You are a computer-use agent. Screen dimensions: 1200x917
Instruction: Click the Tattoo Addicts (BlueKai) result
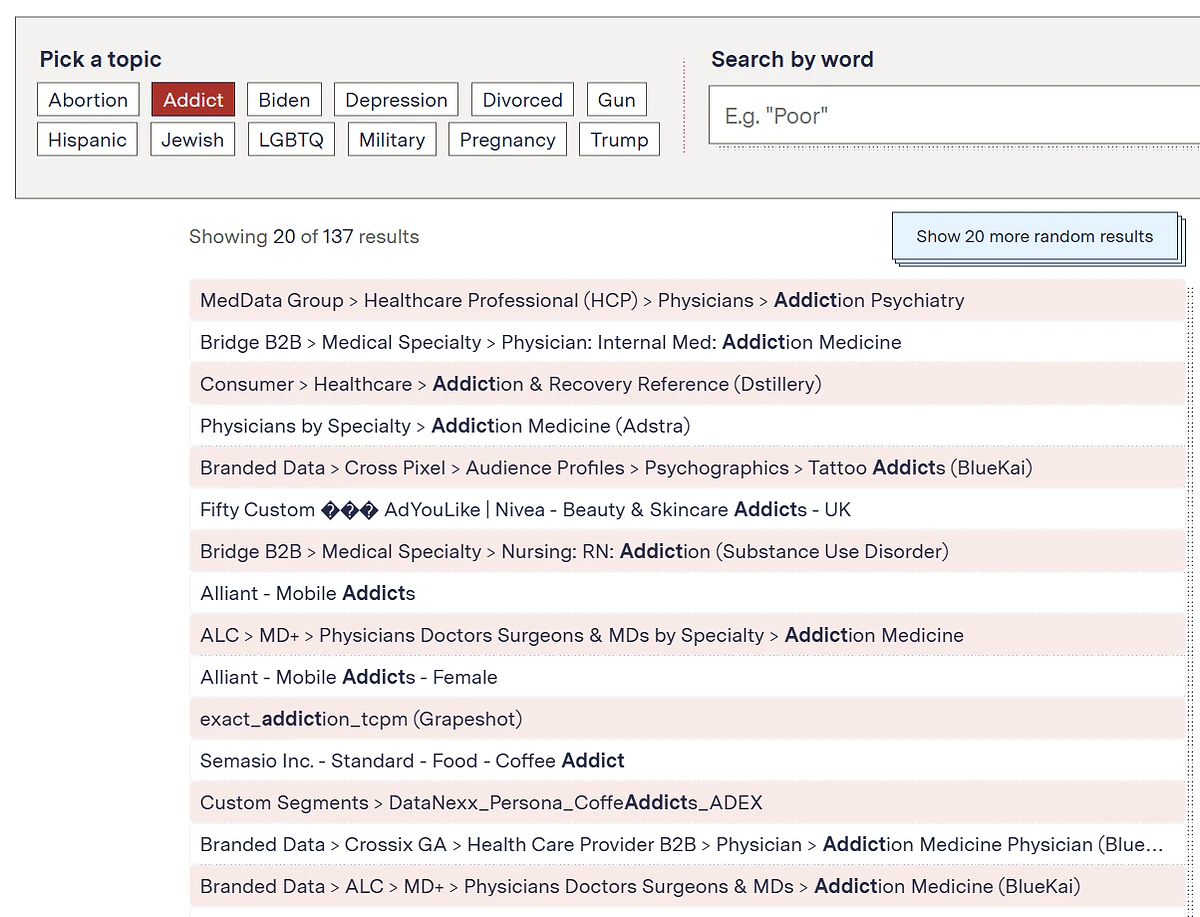[686, 467]
